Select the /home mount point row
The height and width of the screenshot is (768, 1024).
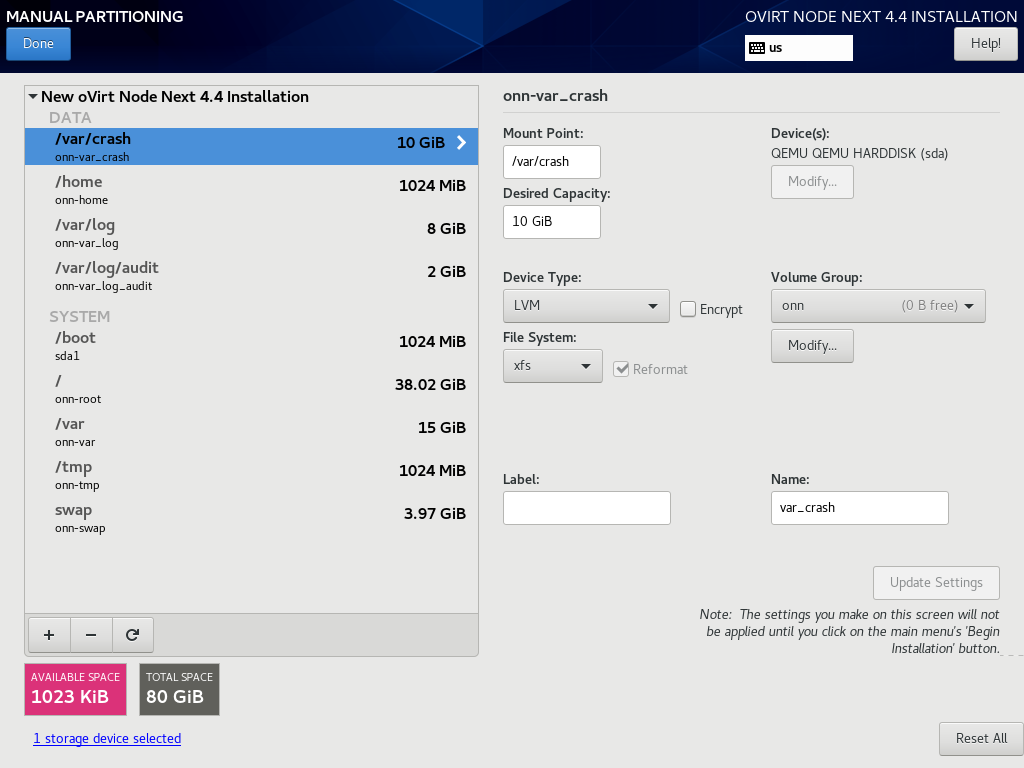tap(251, 189)
